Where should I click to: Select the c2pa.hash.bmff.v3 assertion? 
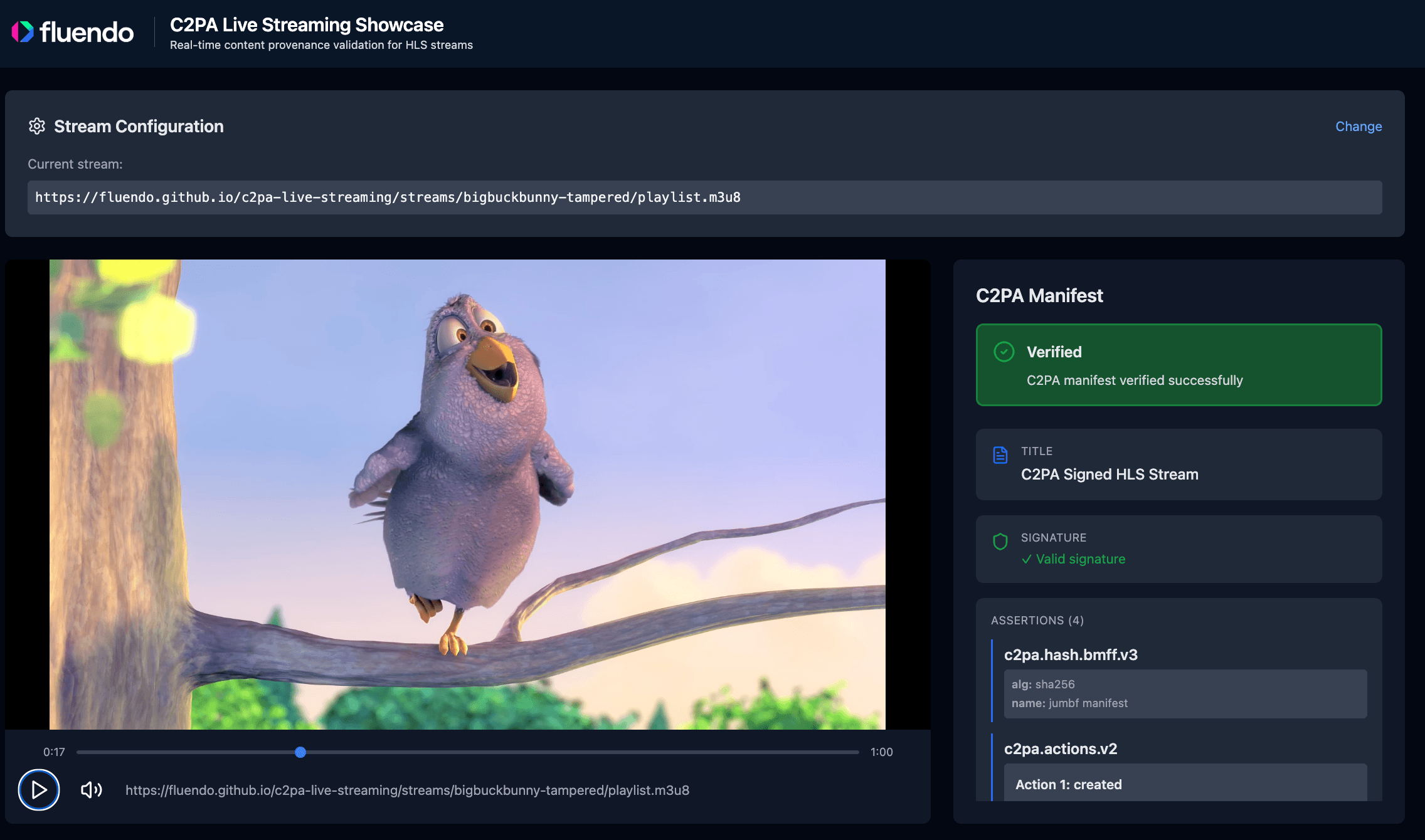(x=1071, y=654)
